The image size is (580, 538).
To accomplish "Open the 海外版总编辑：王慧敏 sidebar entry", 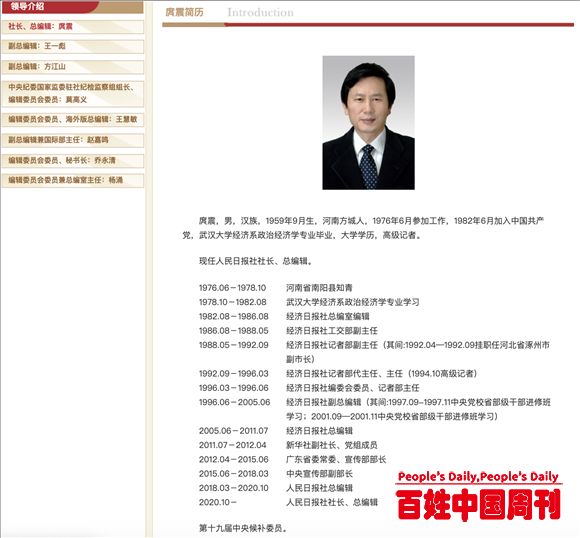I will [x=72, y=120].
